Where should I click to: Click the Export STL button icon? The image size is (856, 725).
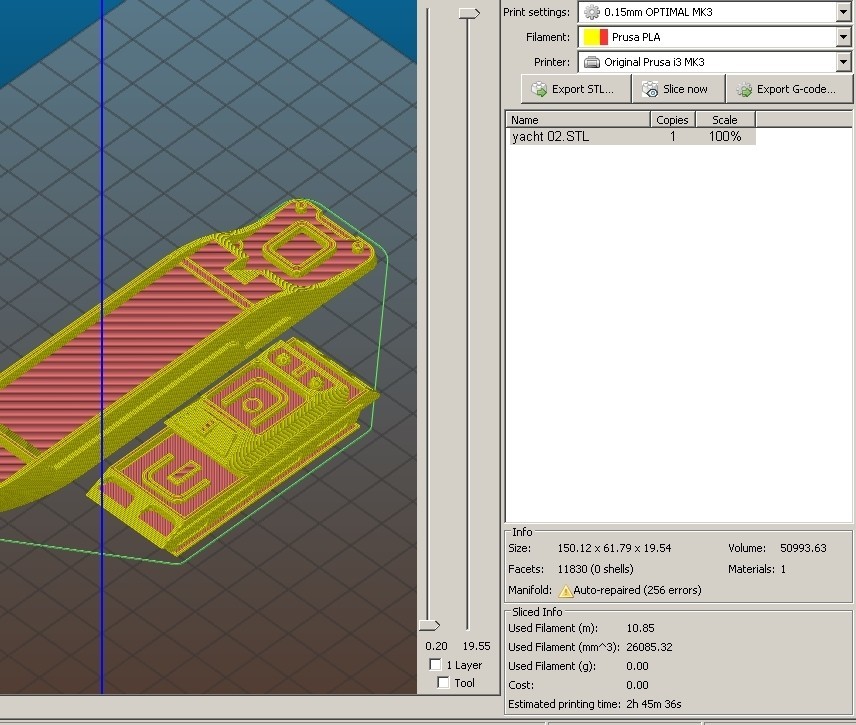[539, 89]
